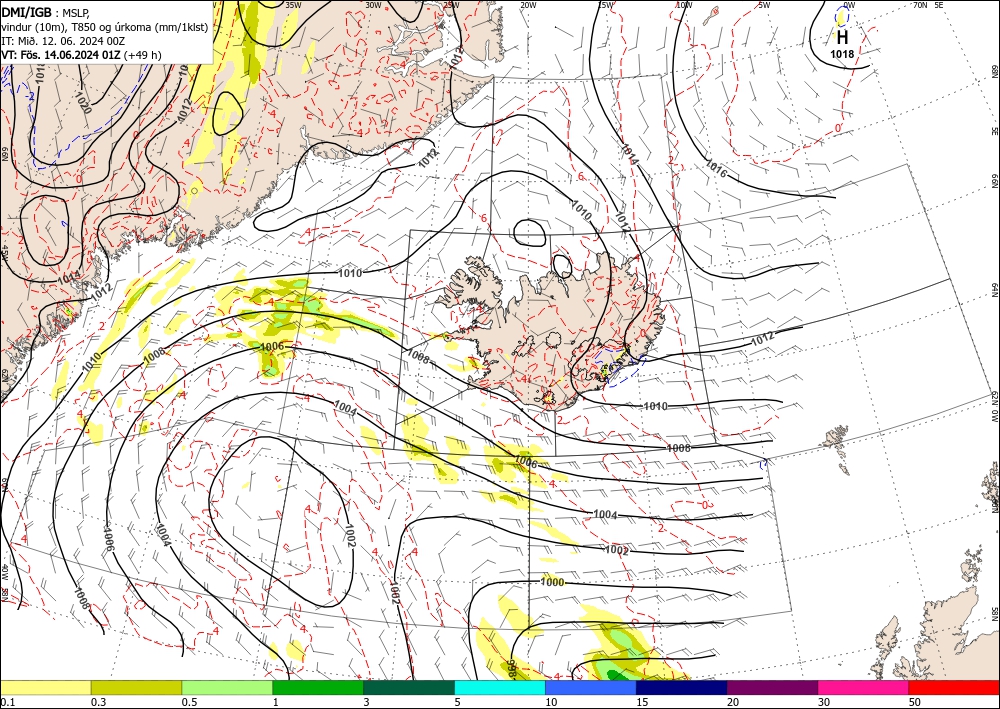This screenshot has height=709, width=1000.
Task: Click the "1020" isobar label over Greenland
Action: pos(84,103)
